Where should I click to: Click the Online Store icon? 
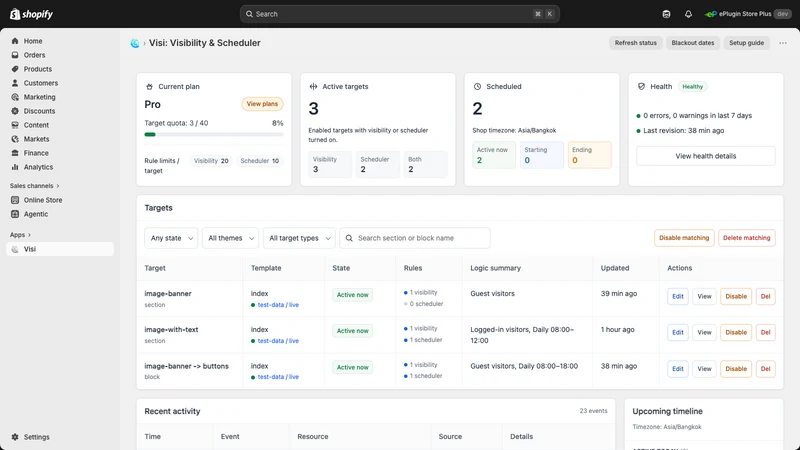(15, 200)
